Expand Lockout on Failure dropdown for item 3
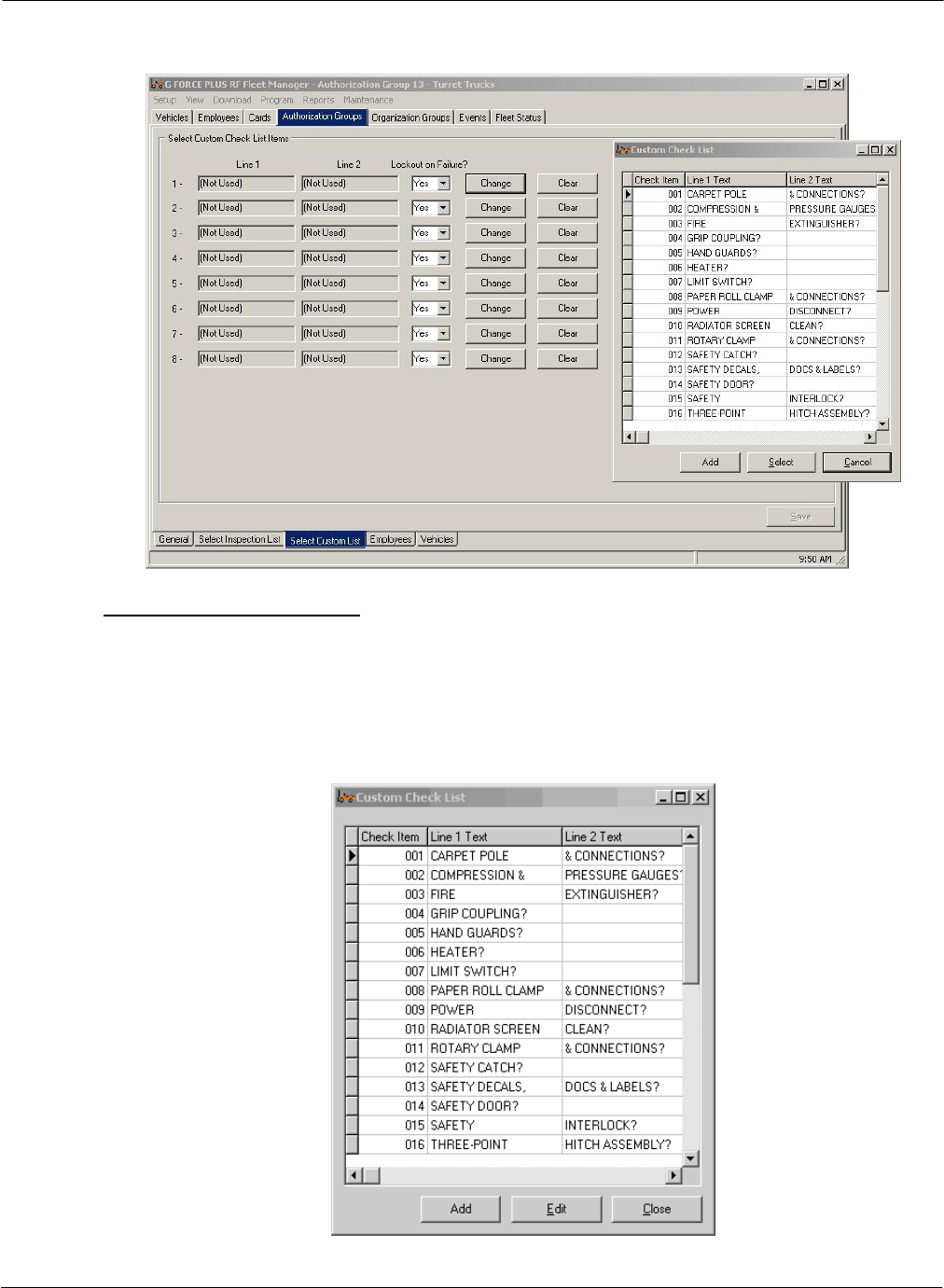944x1288 pixels. [x=444, y=233]
